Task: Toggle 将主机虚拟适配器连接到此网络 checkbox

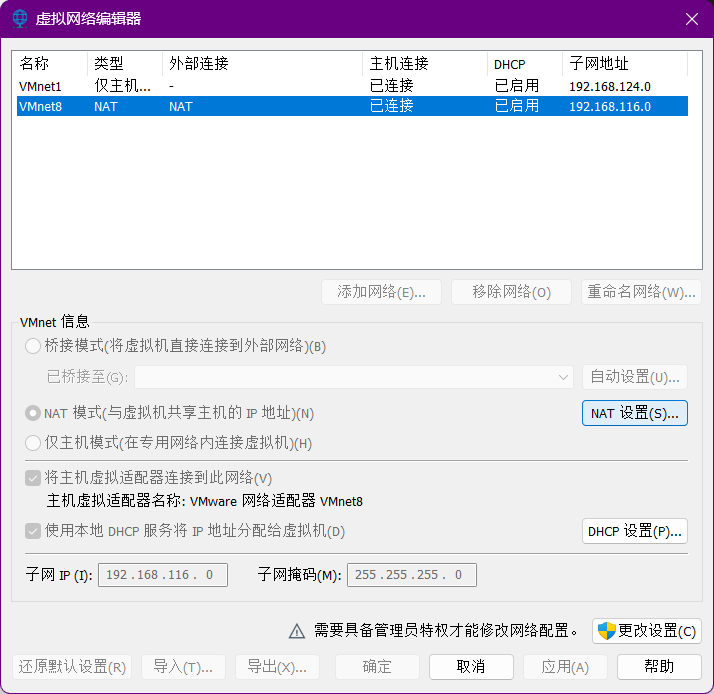Action: tap(33, 478)
